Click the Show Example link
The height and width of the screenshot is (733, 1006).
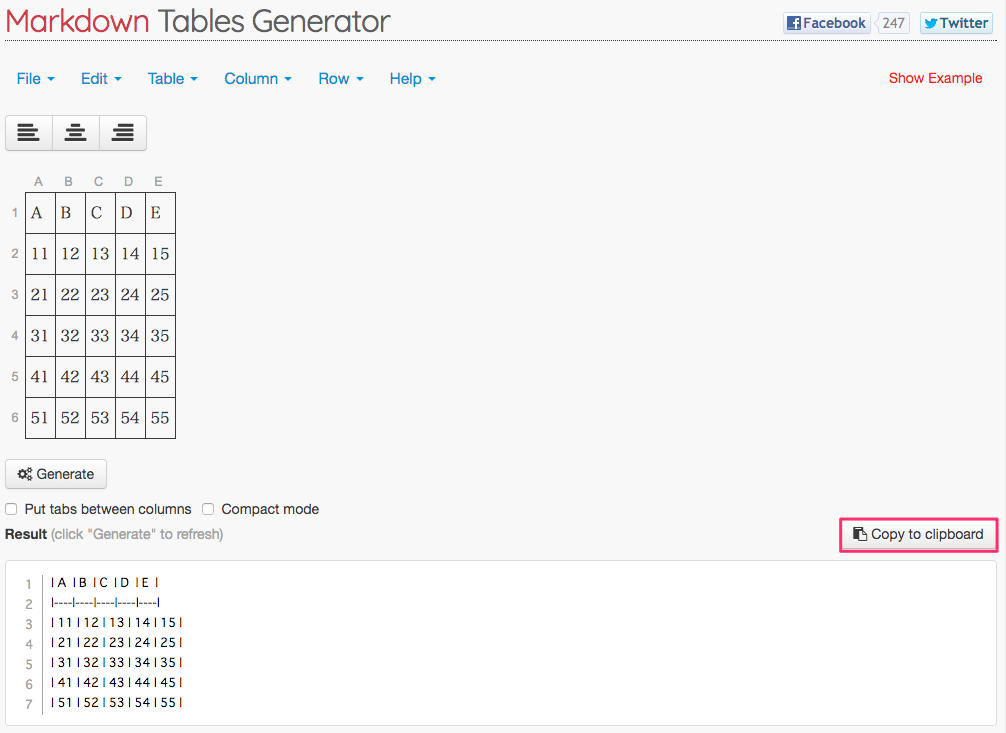[x=935, y=78]
